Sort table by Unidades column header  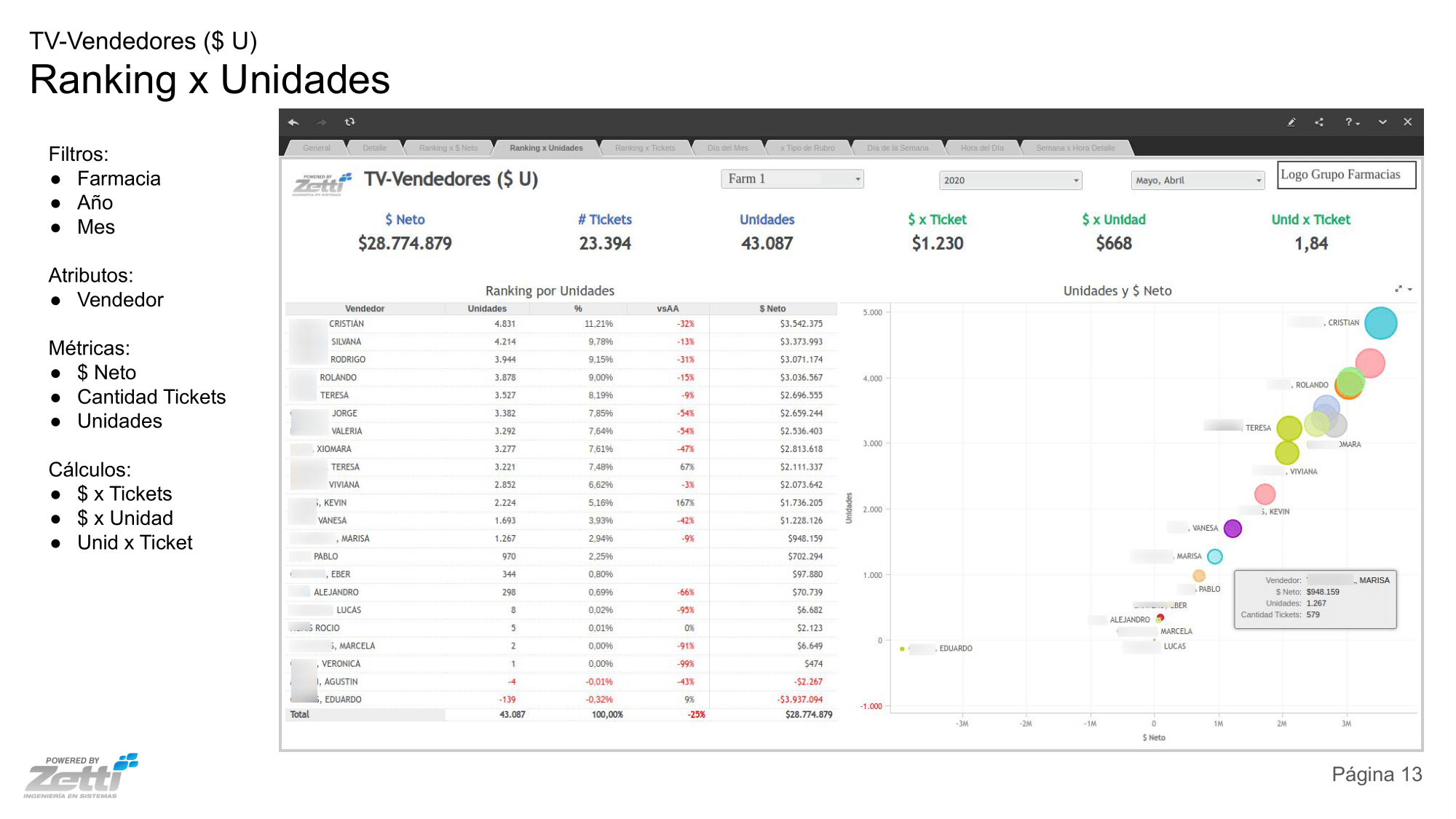tap(487, 309)
